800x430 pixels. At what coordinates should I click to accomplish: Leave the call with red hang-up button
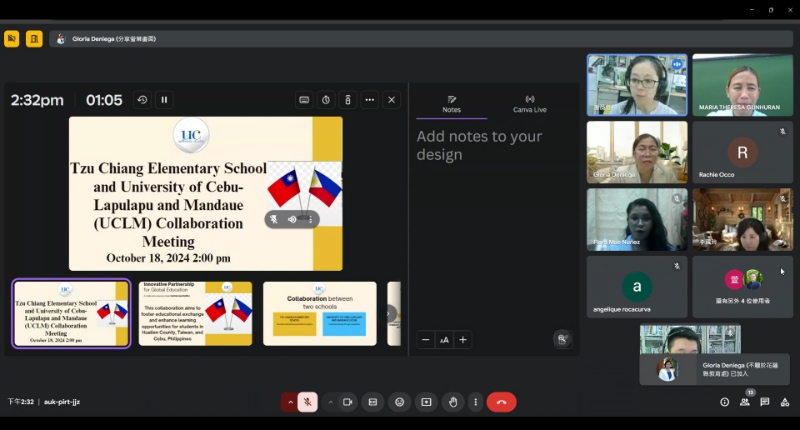[x=501, y=402]
